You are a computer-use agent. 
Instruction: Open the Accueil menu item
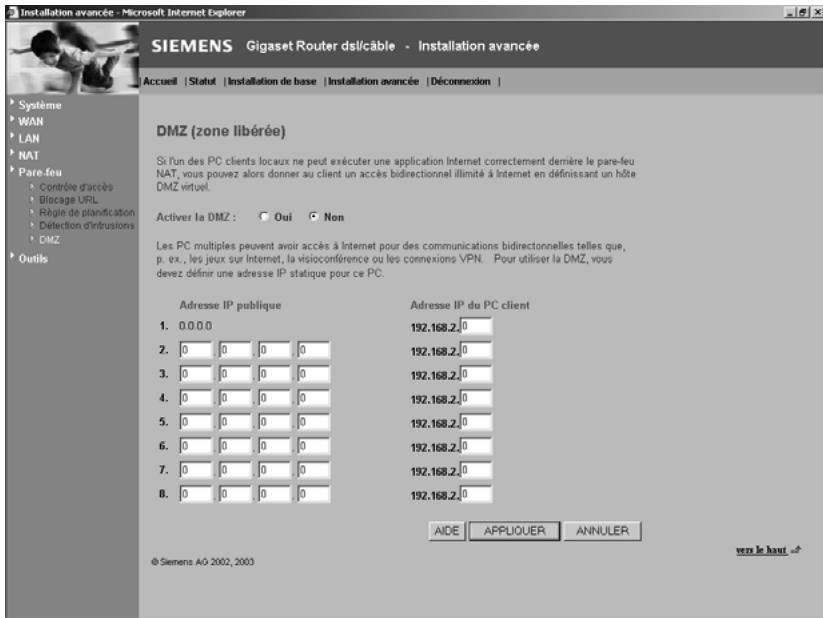click(x=160, y=81)
